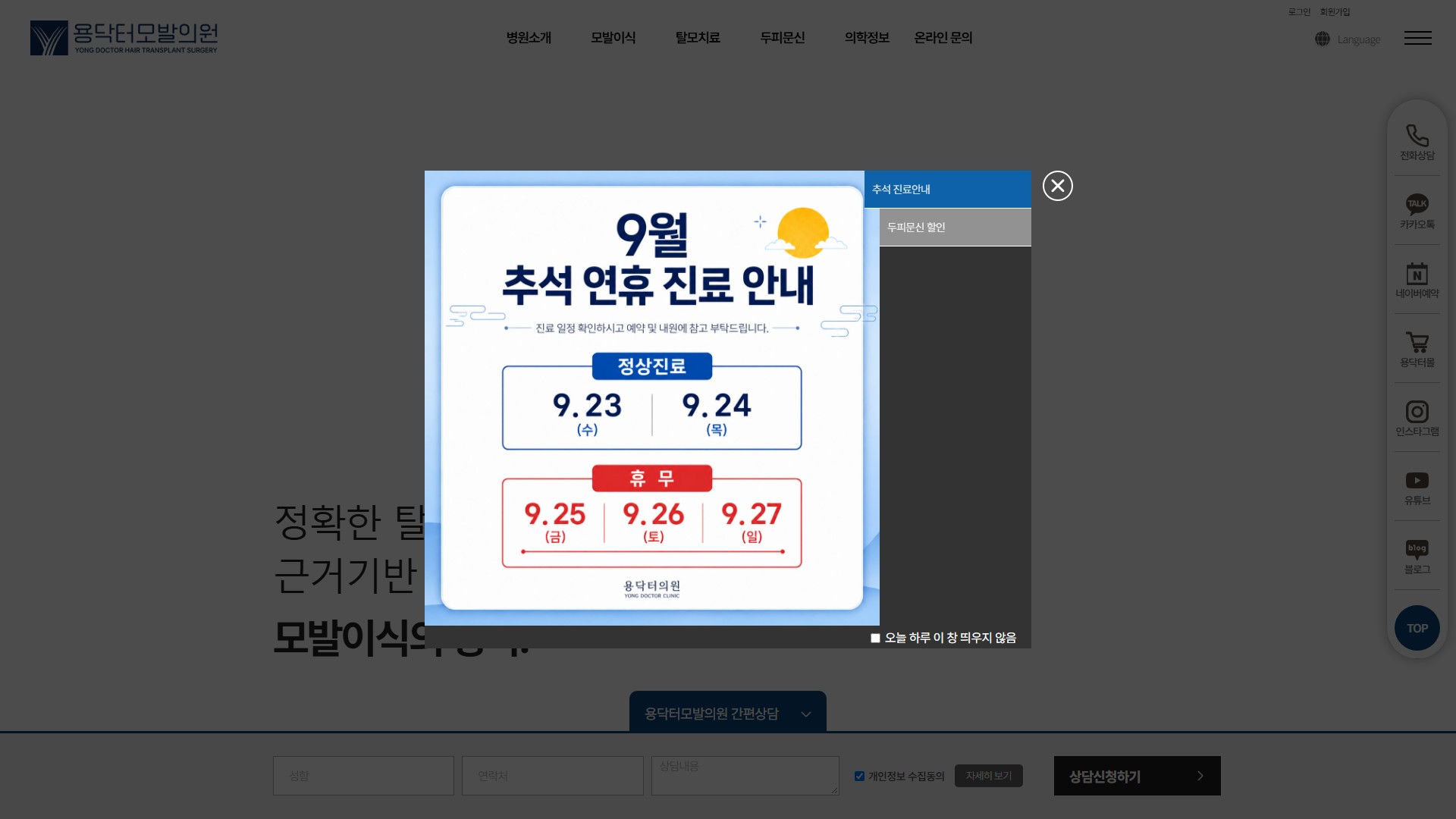Click the globe Language icon
The height and width of the screenshot is (819, 1456).
pos(1322,39)
